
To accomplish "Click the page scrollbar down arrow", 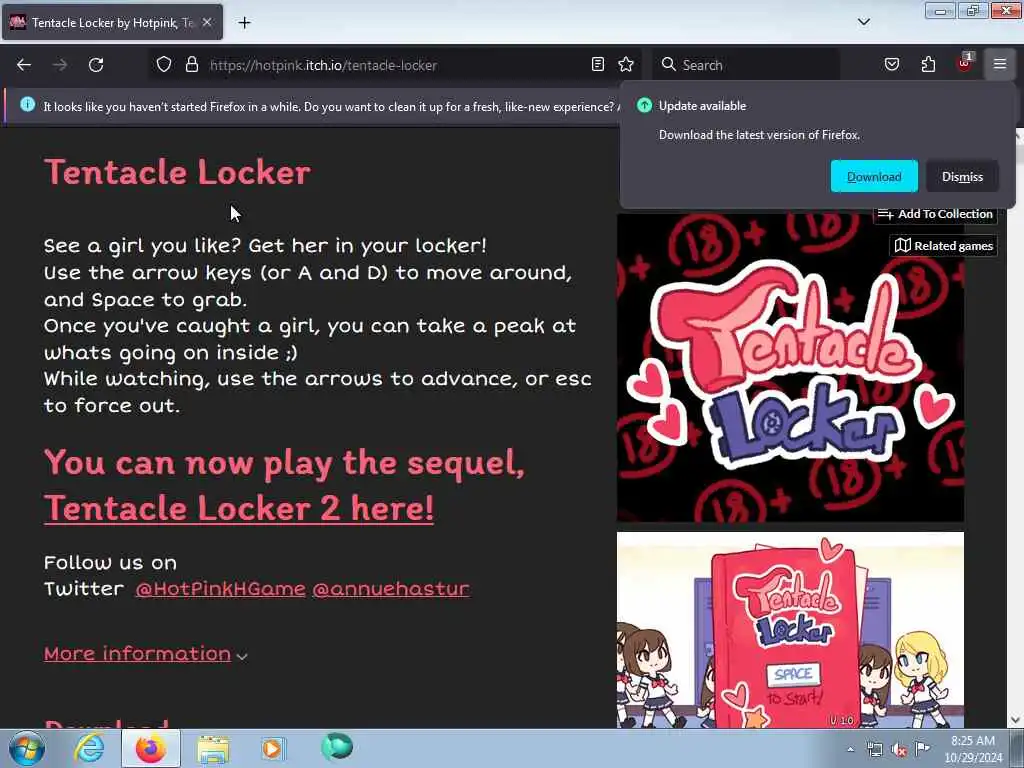I will pos(1016,720).
